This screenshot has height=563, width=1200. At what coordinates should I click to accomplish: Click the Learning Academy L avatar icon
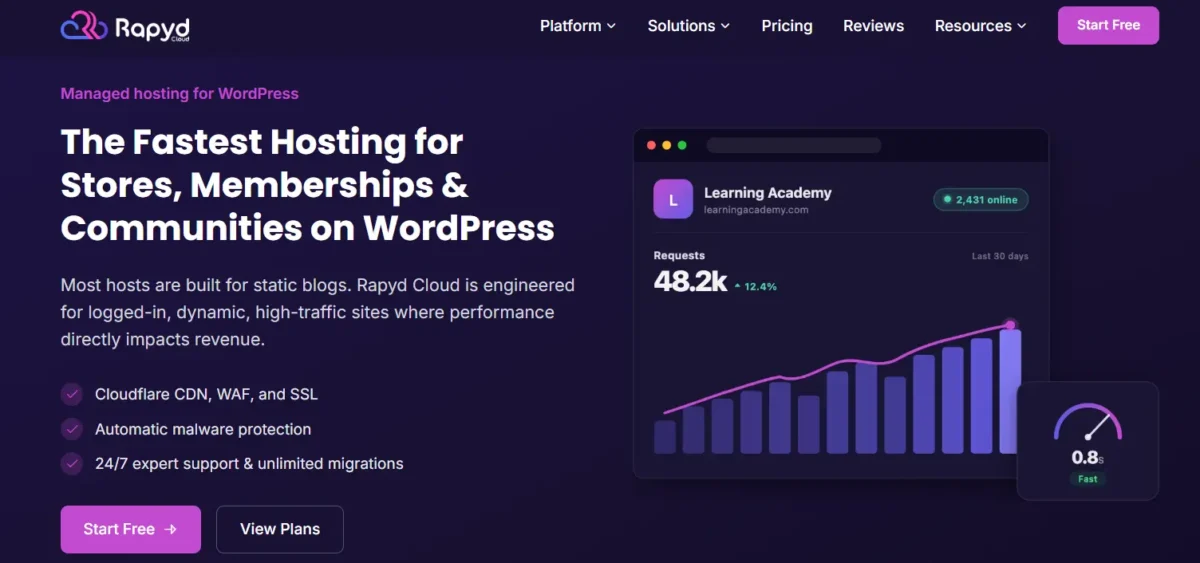tap(673, 199)
